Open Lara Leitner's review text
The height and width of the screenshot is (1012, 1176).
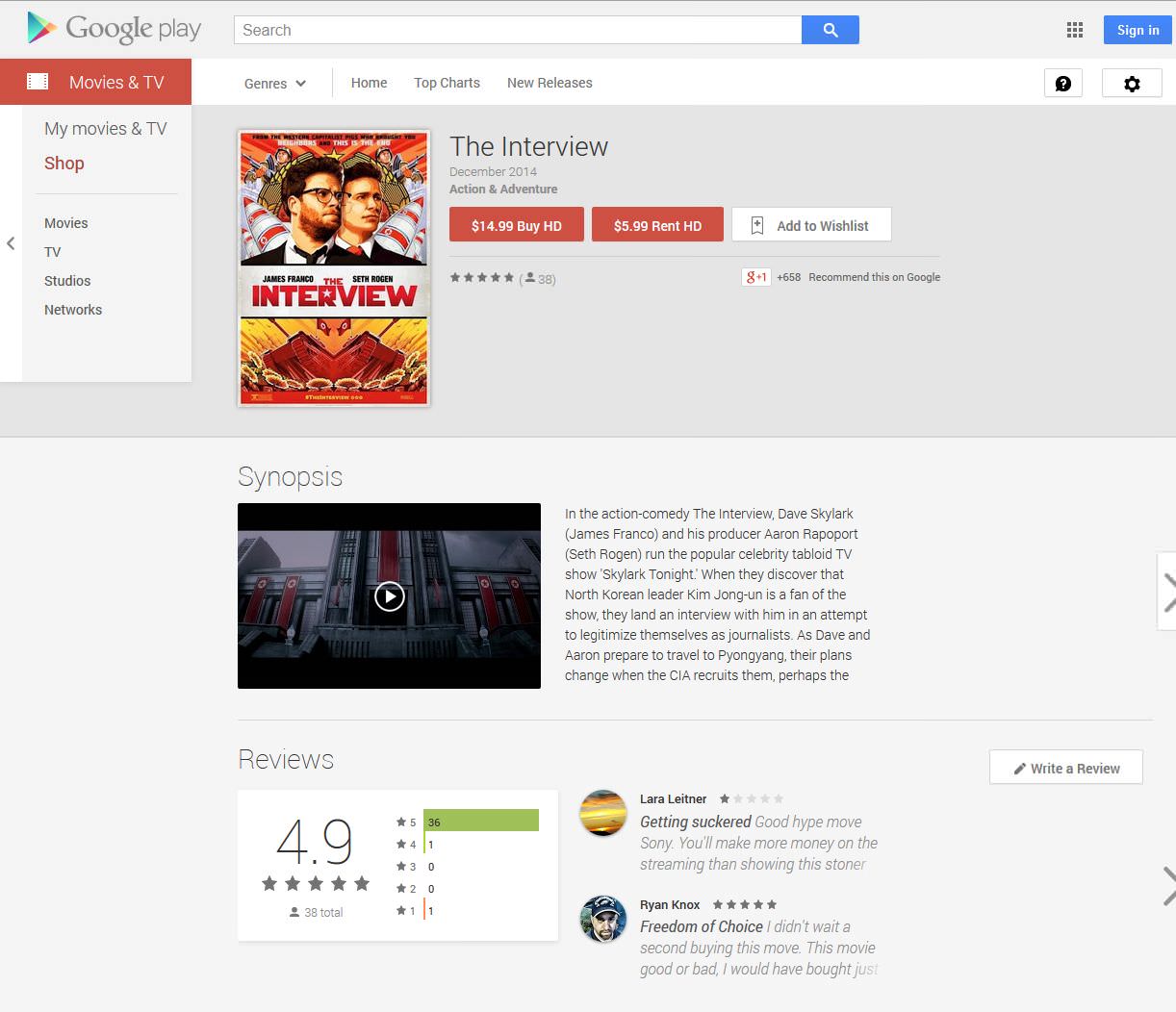(759, 843)
